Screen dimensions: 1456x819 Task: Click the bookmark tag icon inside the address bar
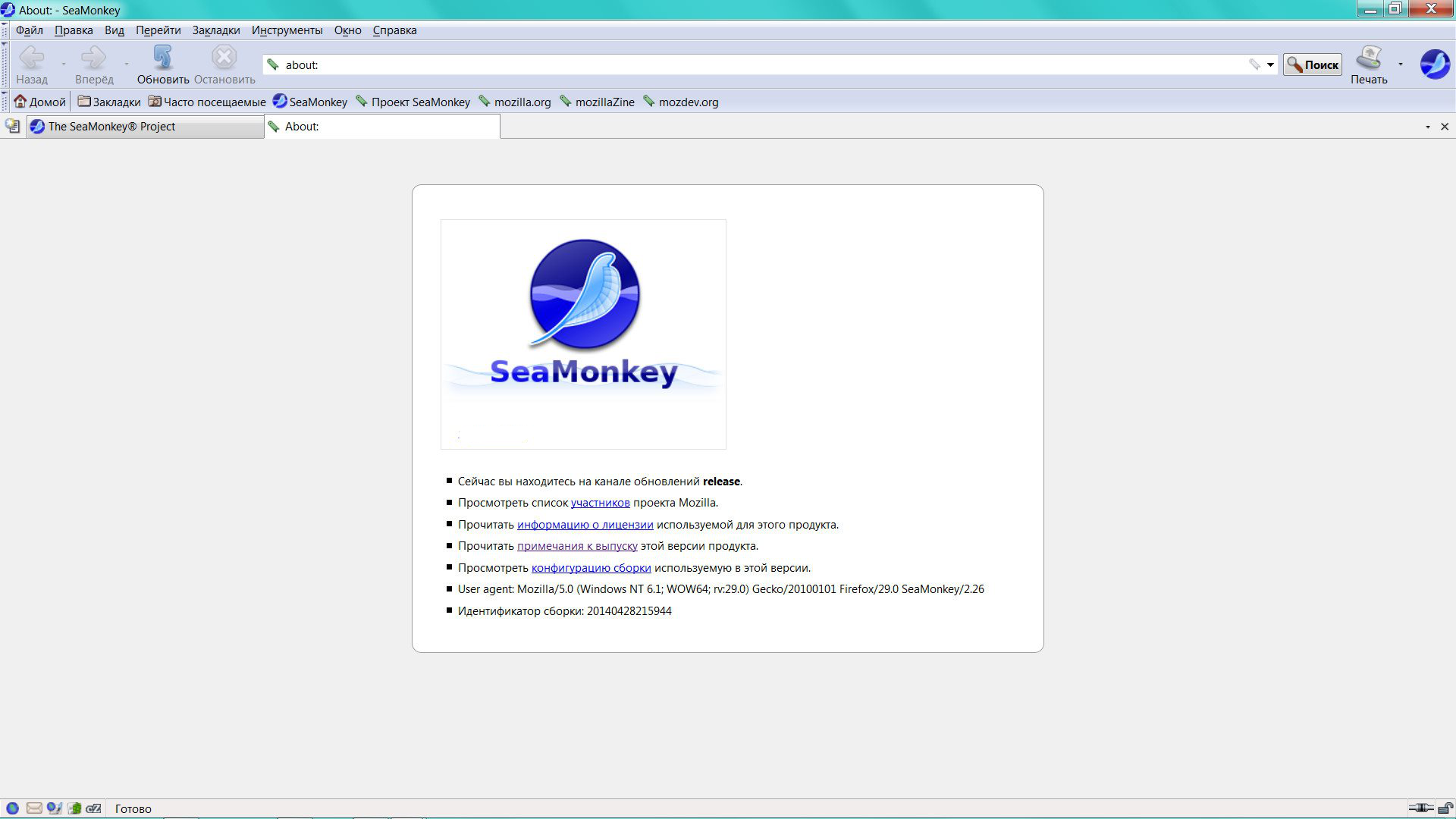click(x=1254, y=64)
